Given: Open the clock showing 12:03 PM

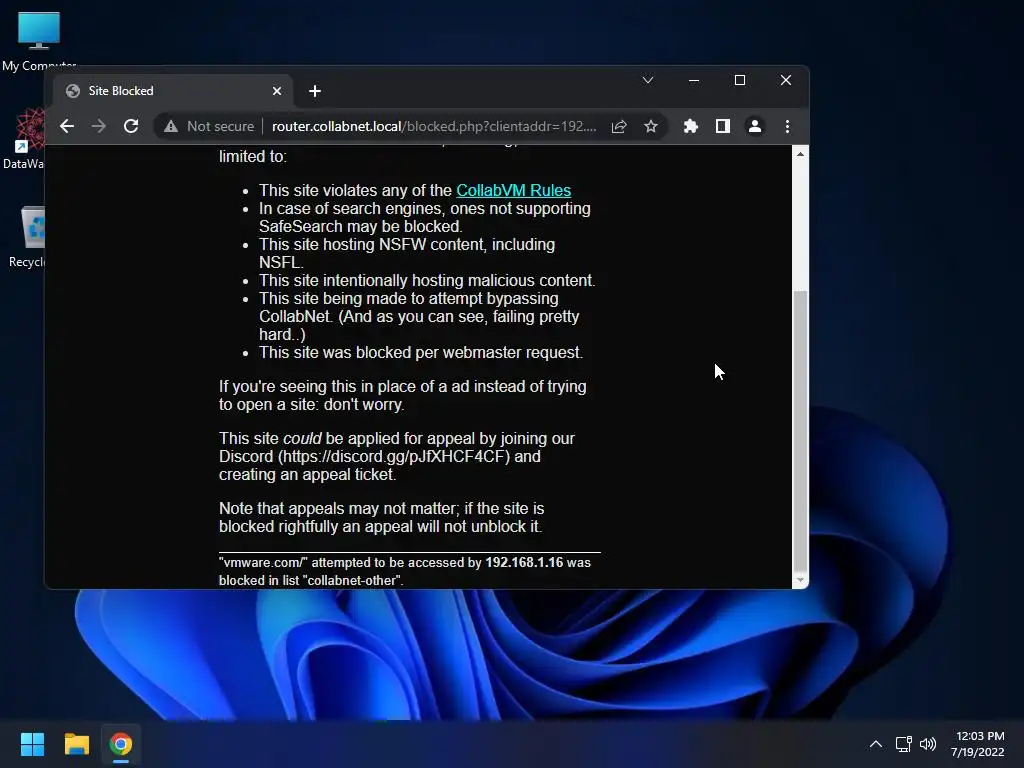Looking at the screenshot, I should pyautogui.click(x=978, y=744).
